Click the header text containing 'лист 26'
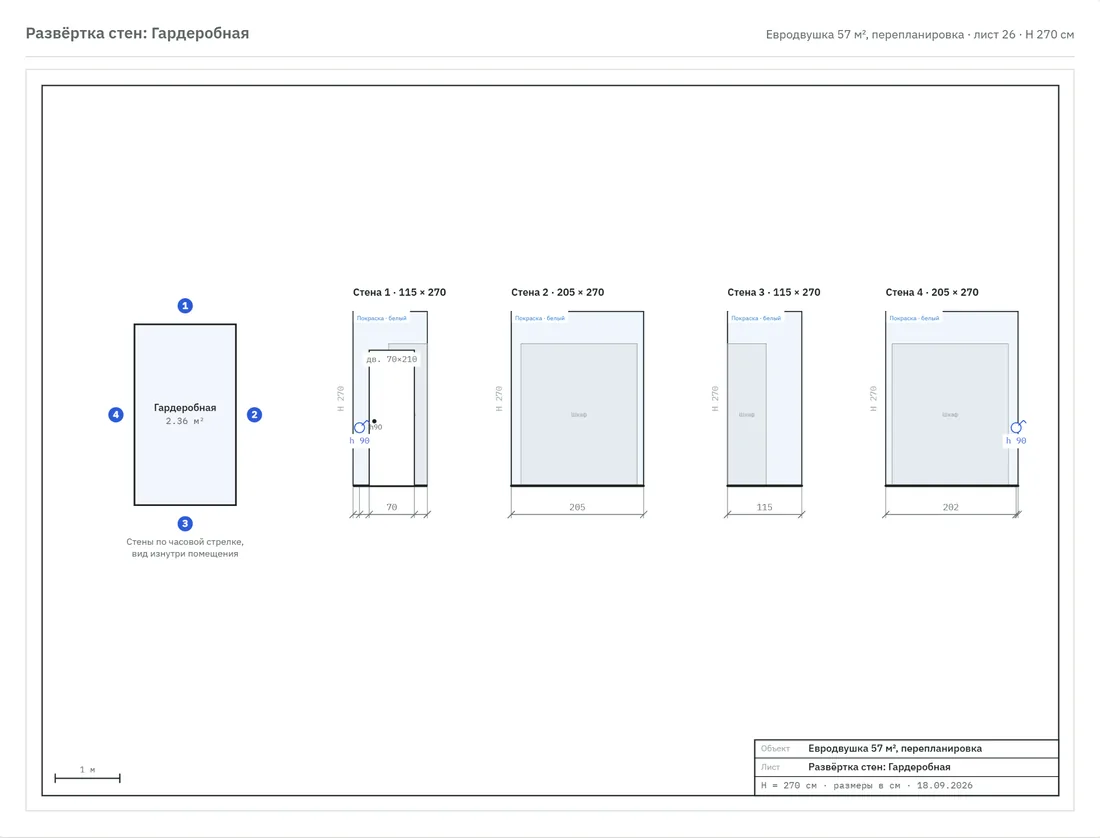Viewport: 1100px width, 838px height. pos(920,34)
